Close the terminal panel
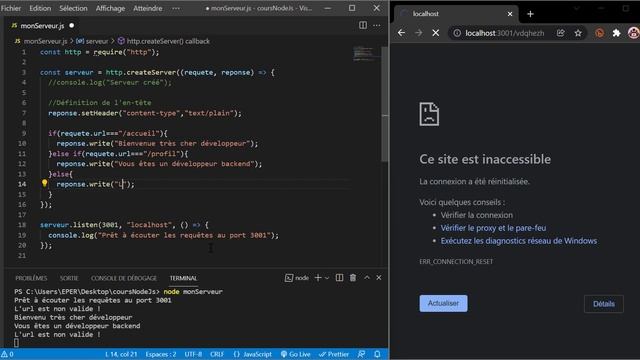The width and height of the screenshot is (640, 360). [379, 278]
